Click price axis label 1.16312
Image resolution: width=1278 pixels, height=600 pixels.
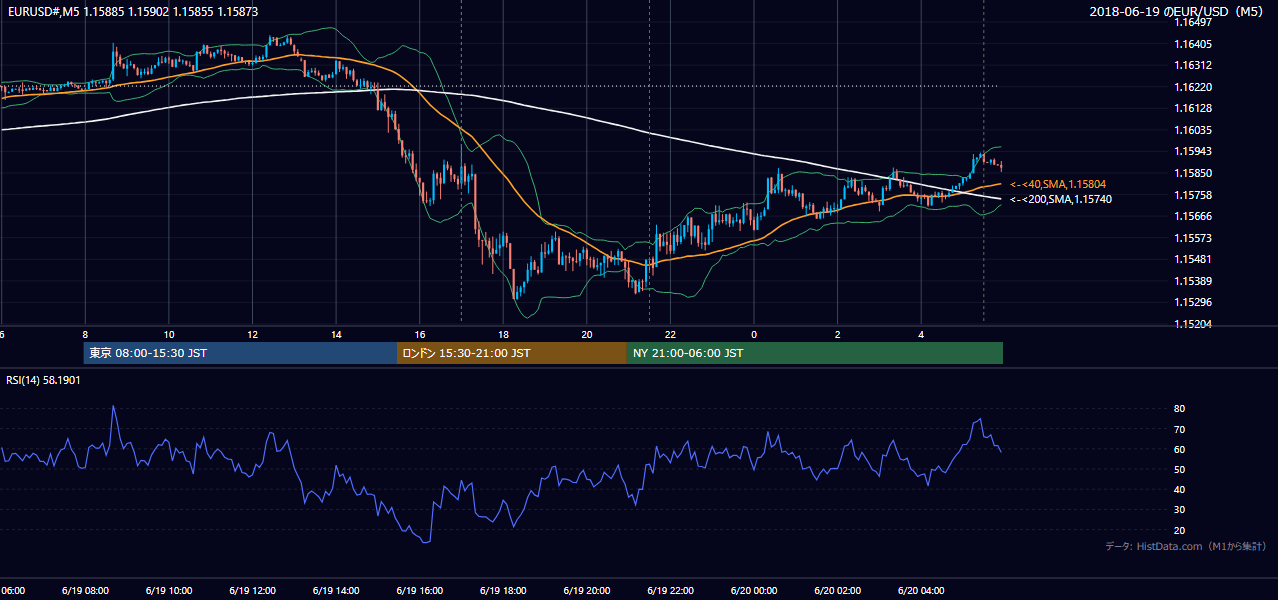pos(1192,65)
